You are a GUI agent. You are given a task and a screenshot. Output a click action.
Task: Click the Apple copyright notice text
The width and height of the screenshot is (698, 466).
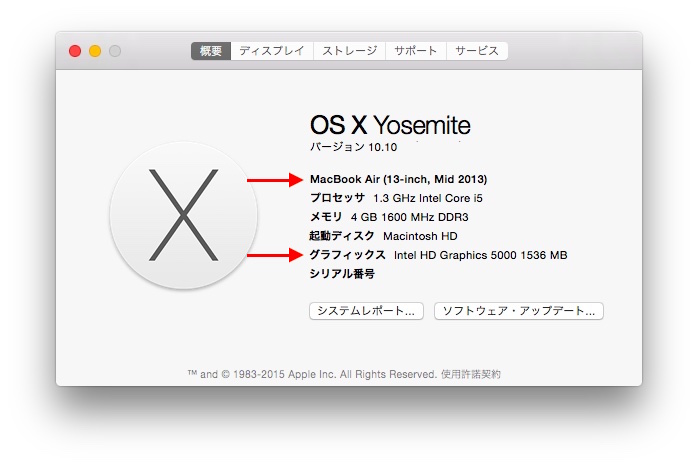[312, 374]
